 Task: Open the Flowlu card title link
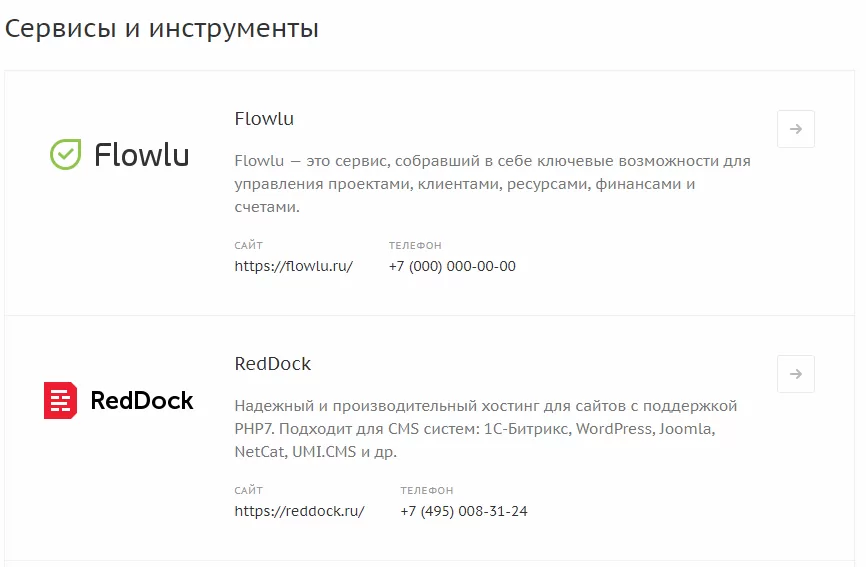coord(264,119)
